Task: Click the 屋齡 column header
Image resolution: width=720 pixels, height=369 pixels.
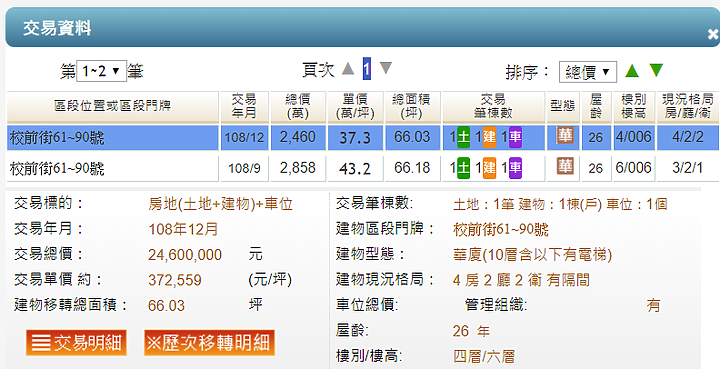Action: point(596,107)
